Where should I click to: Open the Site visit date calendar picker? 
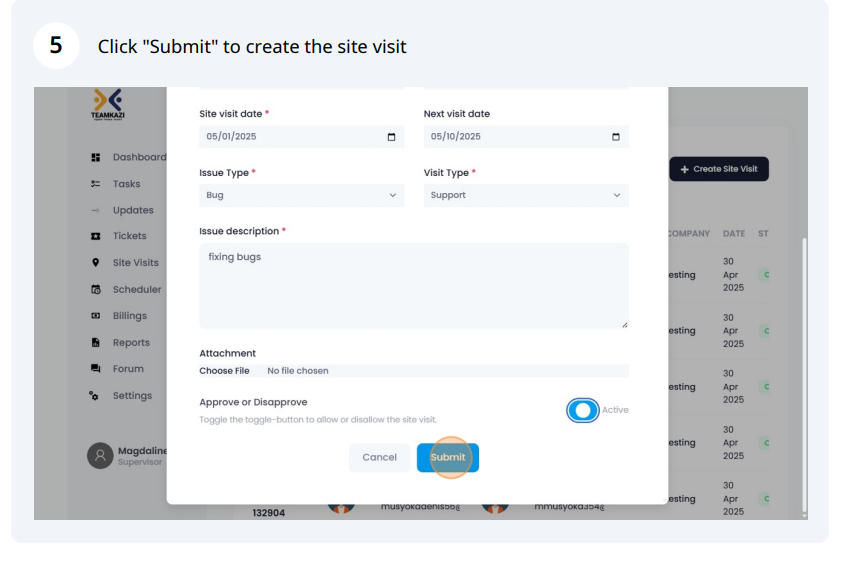391,137
